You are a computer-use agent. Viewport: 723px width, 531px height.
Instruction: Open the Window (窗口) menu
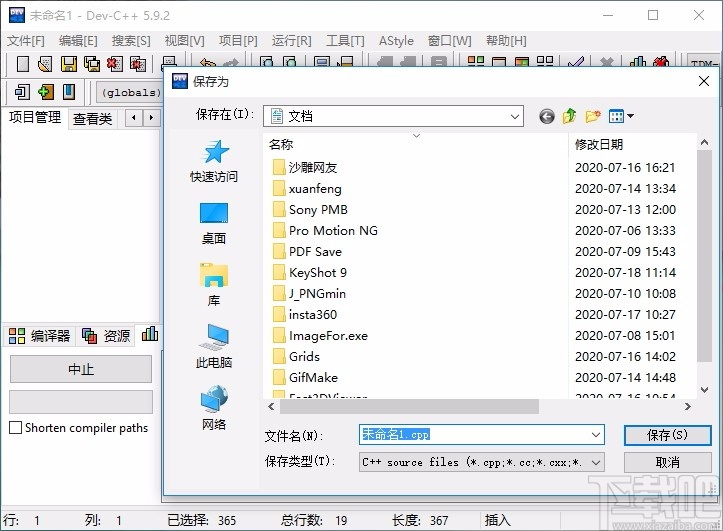pyautogui.click(x=450, y=41)
